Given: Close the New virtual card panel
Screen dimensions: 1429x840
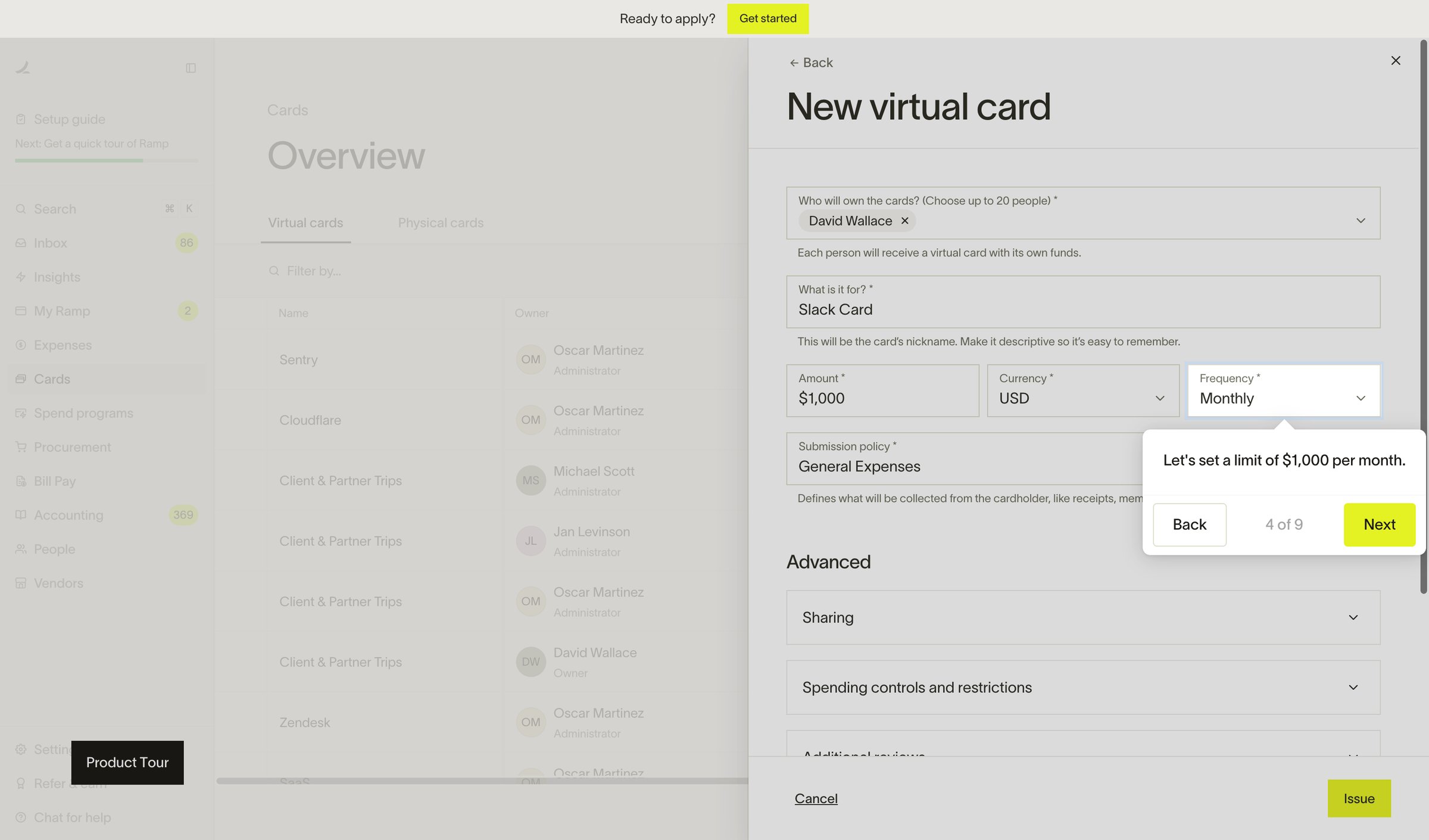Looking at the screenshot, I should [1395, 61].
